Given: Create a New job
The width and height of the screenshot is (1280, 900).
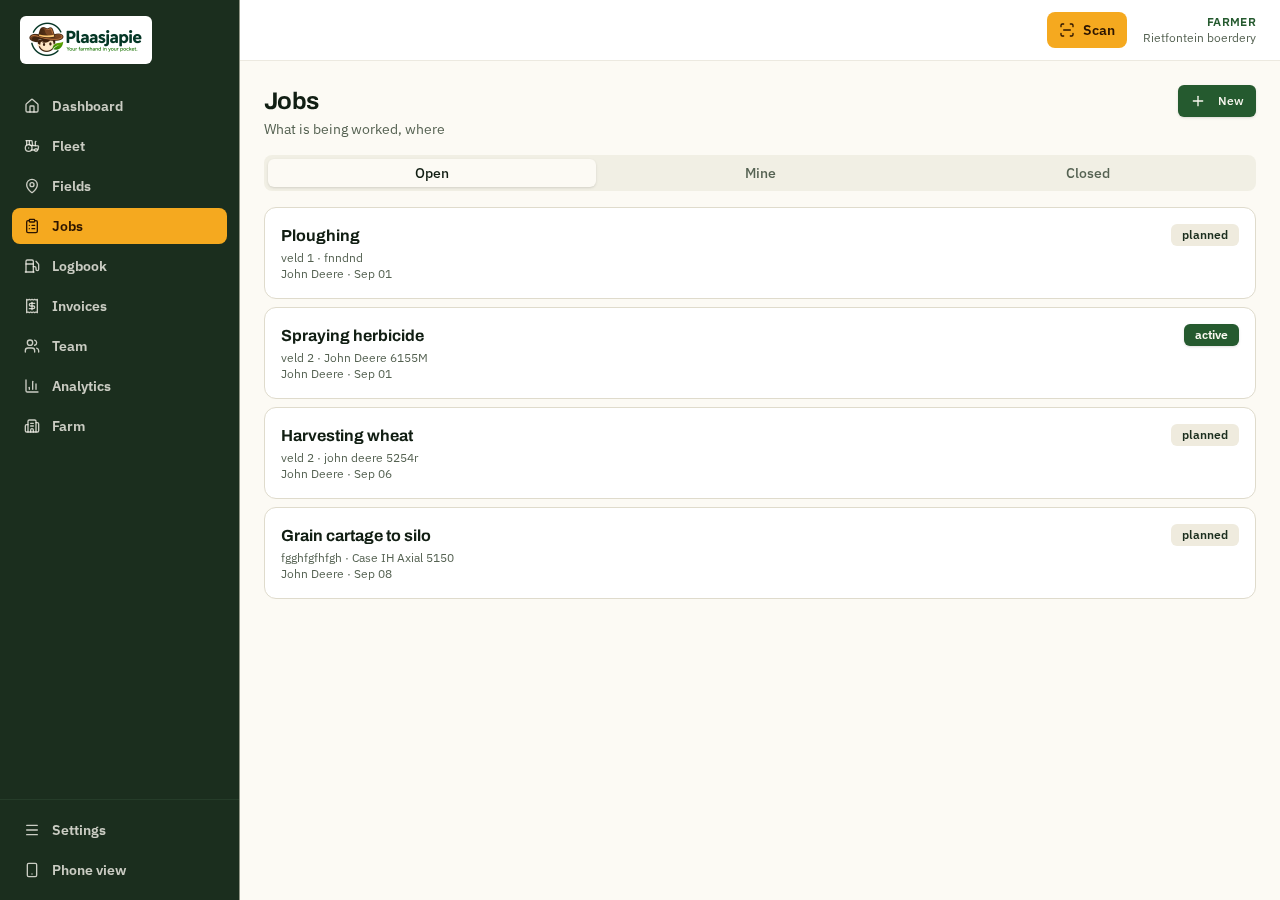Looking at the screenshot, I should (1217, 101).
